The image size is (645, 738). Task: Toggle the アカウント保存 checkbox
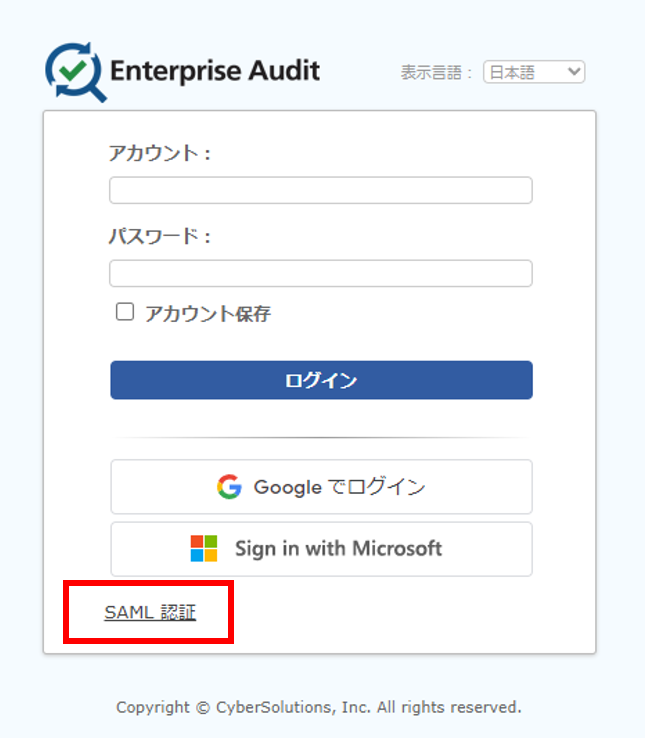125,312
